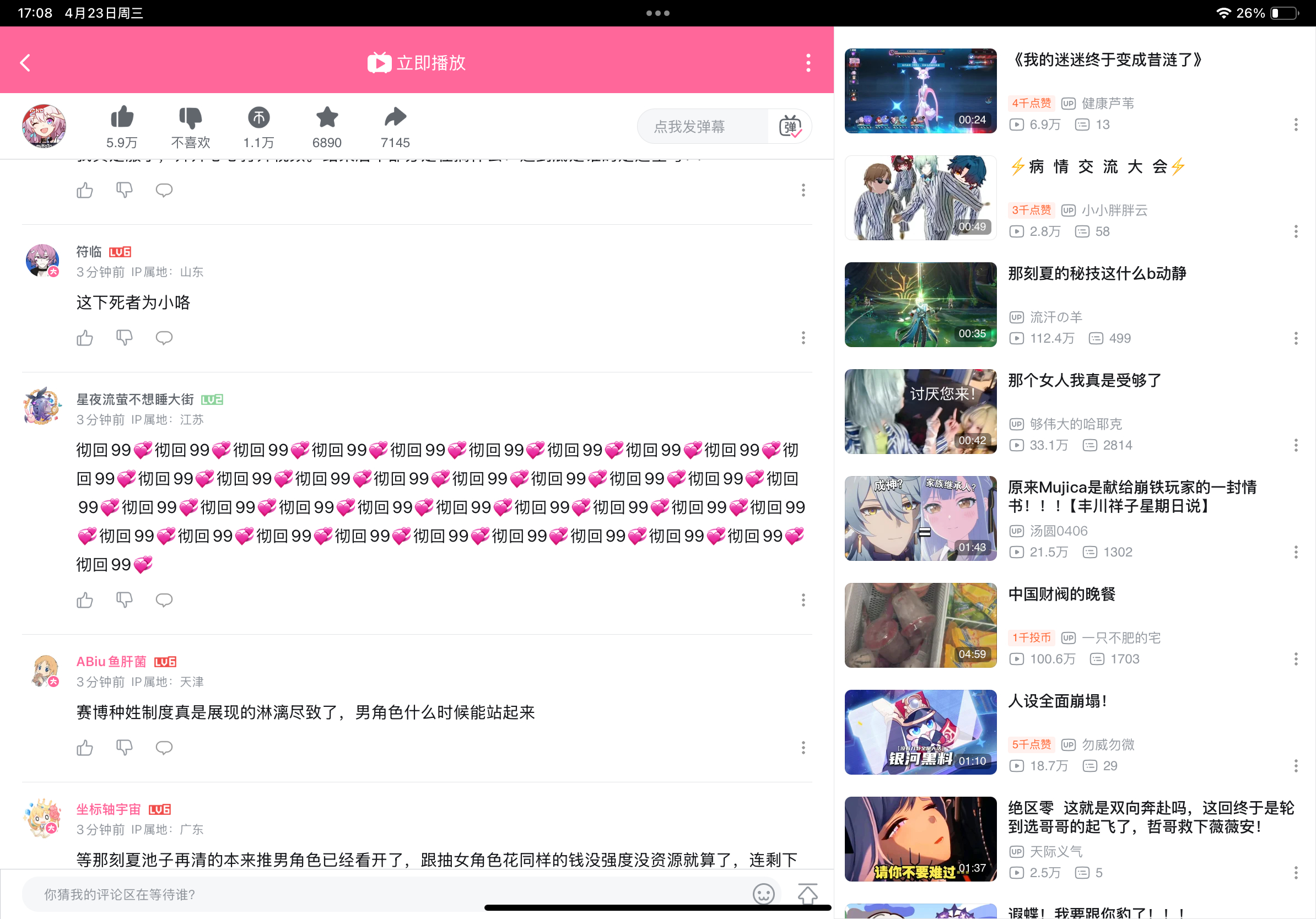Image resolution: width=1316 pixels, height=919 pixels.
Task: Open more options for ABiu鱼肝菌's comment
Action: pos(803,748)
